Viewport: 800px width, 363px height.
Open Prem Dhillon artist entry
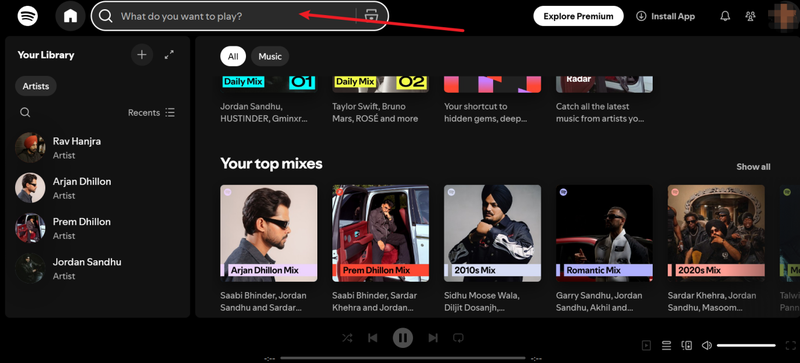[97, 228]
